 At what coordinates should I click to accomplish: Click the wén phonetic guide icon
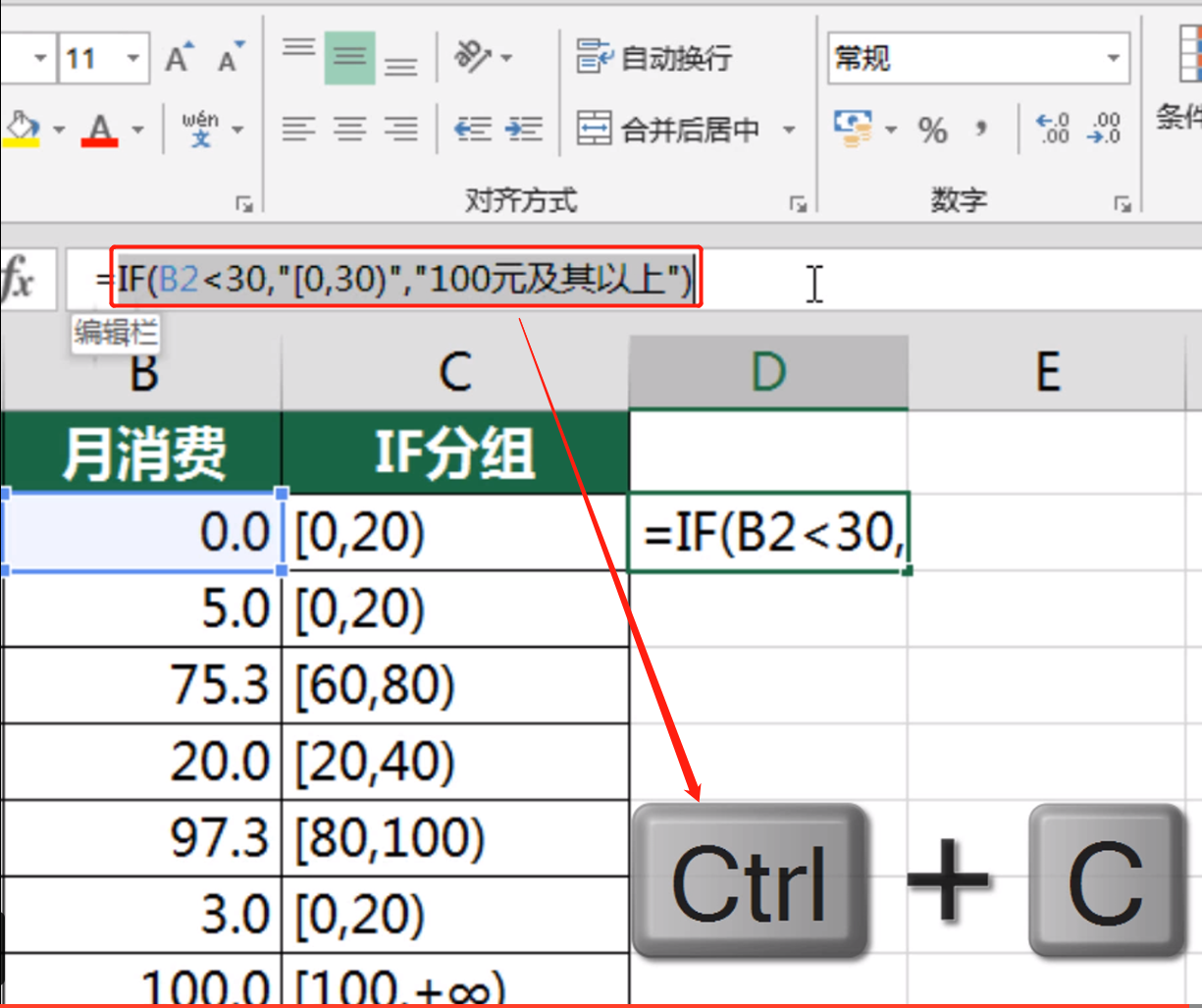pyautogui.click(x=200, y=129)
